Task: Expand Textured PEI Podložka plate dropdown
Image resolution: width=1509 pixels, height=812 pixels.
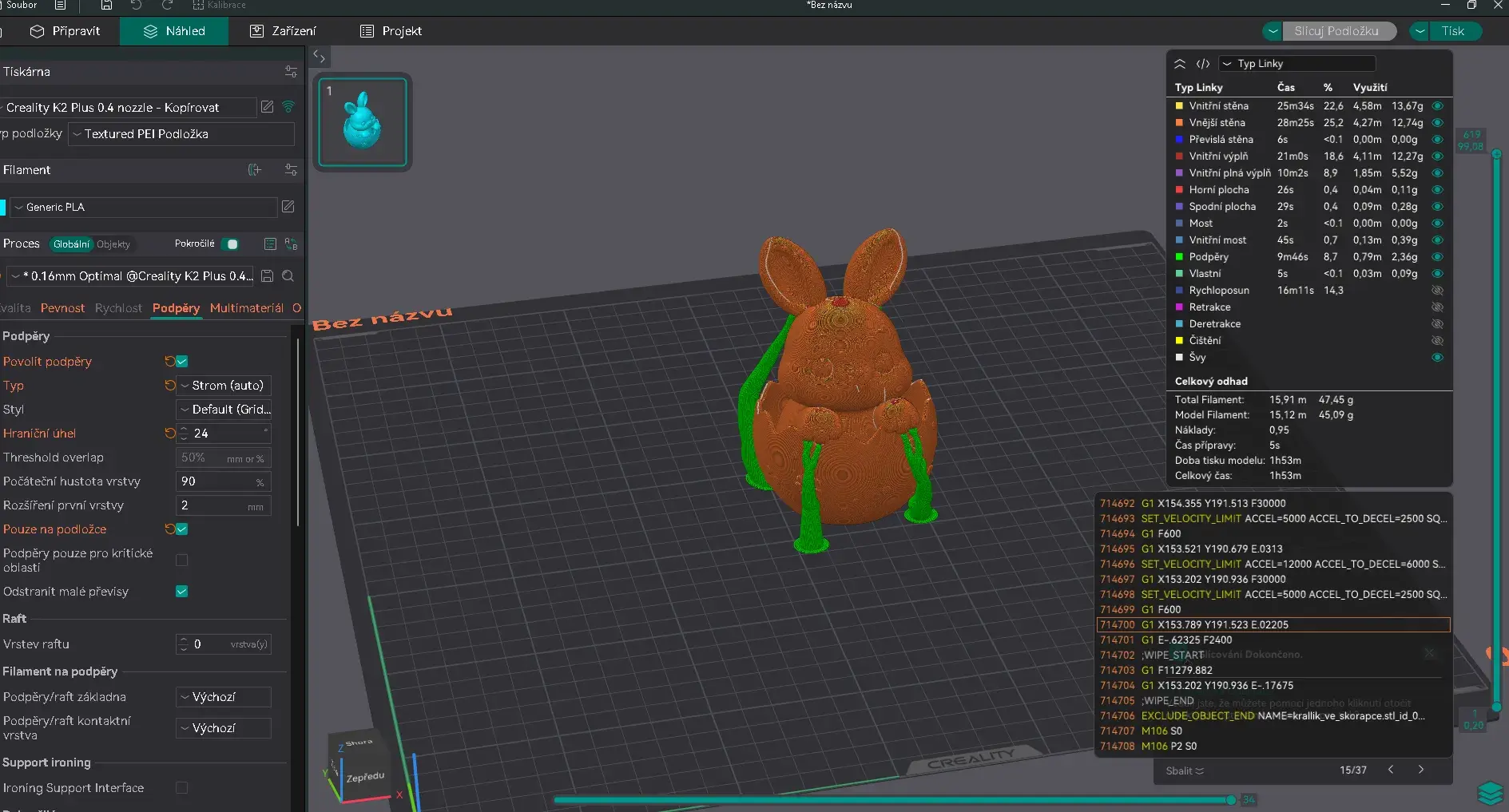Action: point(181,134)
